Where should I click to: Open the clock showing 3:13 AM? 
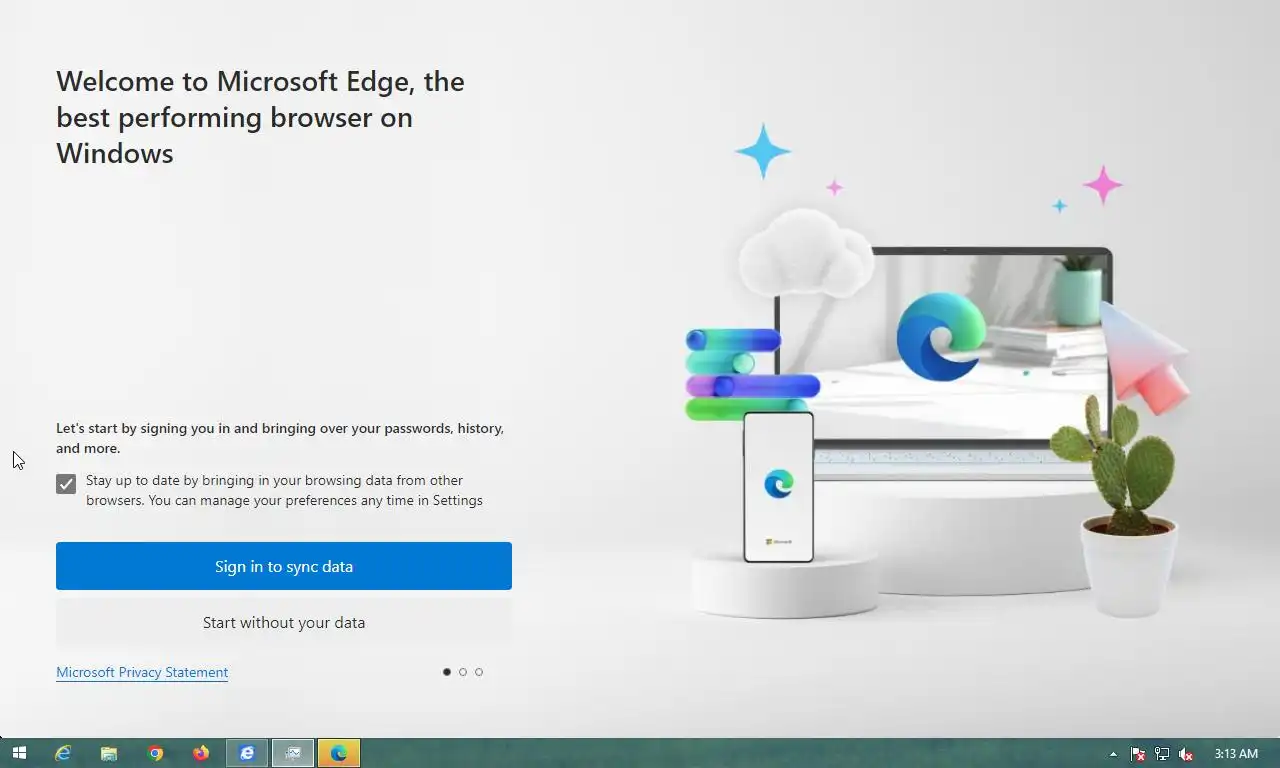coord(1236,753)
